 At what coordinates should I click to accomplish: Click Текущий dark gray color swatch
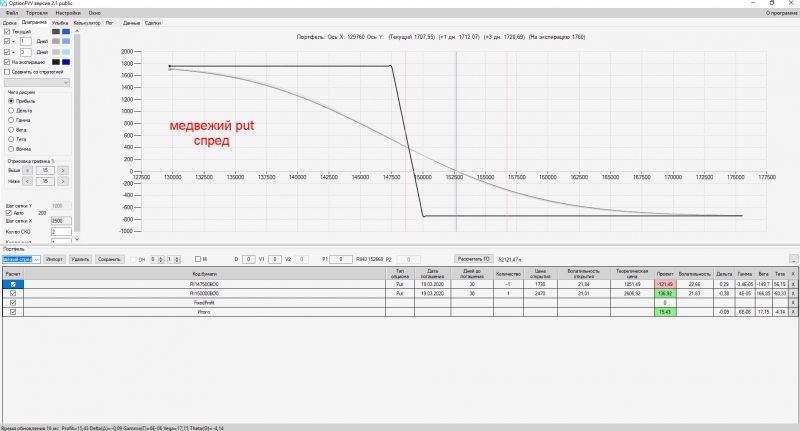56,32
